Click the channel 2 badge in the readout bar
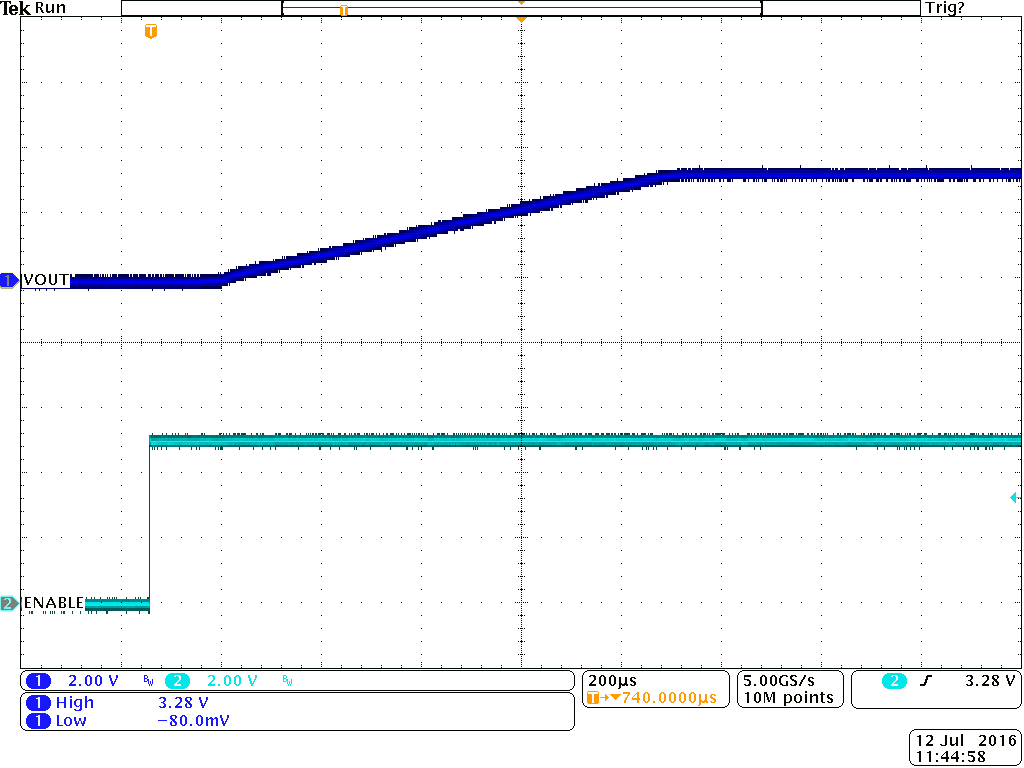 tap(179, 680)
